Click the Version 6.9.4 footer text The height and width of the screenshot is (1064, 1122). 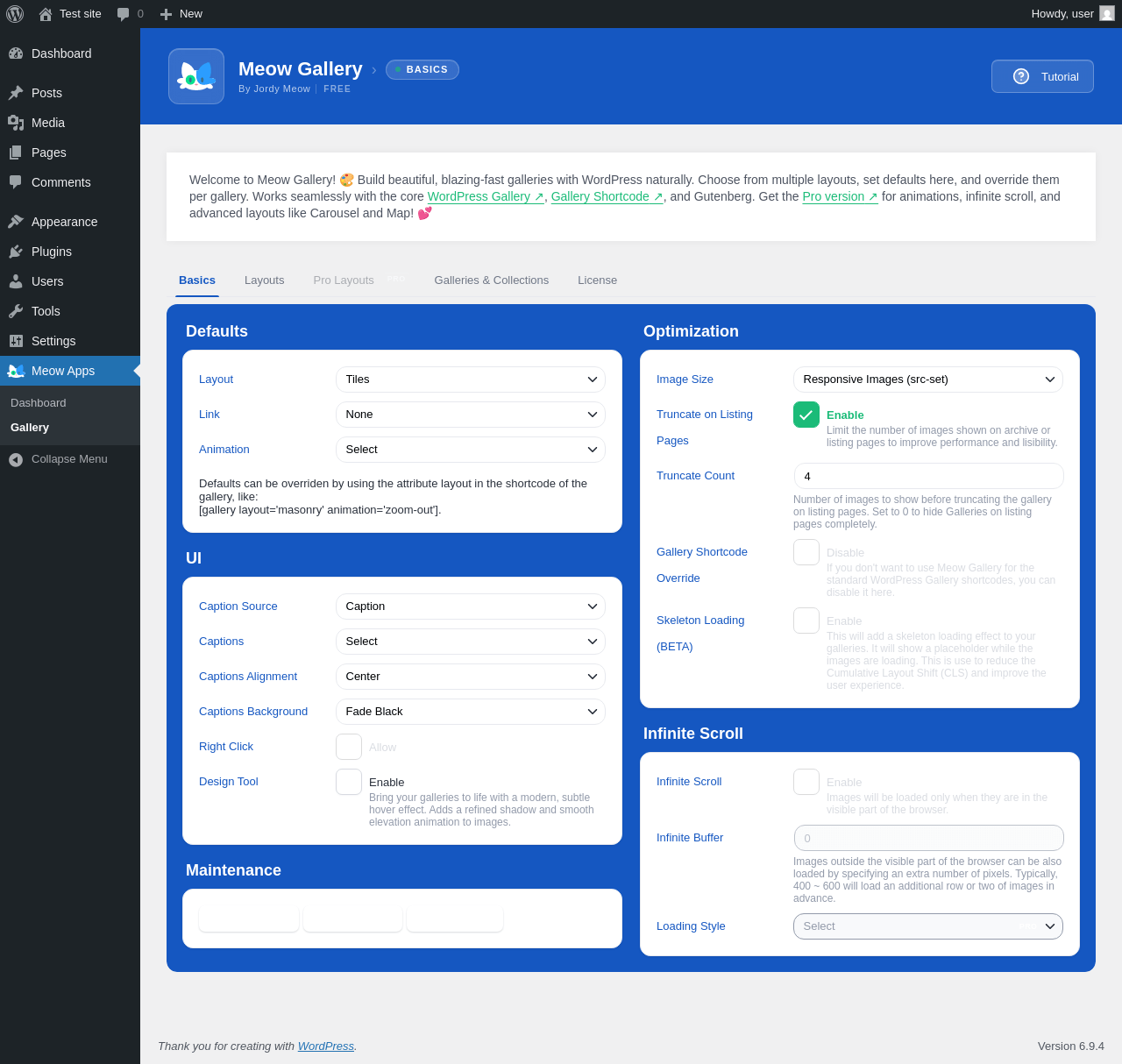(x=1071, y=1046)
